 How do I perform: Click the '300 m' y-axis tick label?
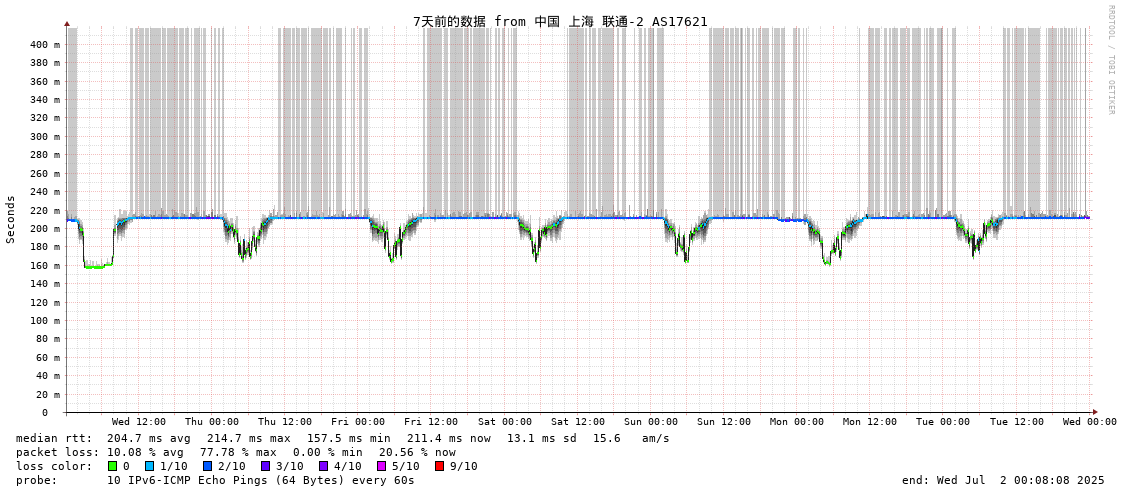[45, 137]
